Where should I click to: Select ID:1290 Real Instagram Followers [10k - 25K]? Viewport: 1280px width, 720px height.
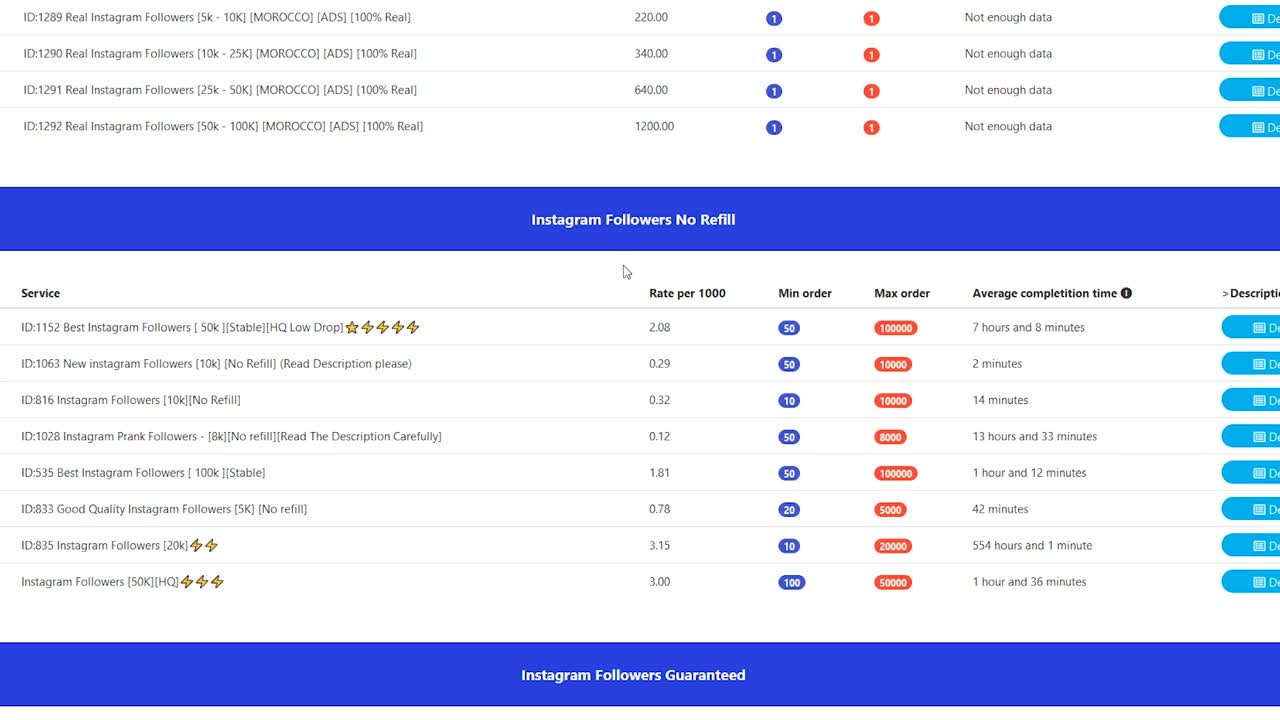point(220,54)
